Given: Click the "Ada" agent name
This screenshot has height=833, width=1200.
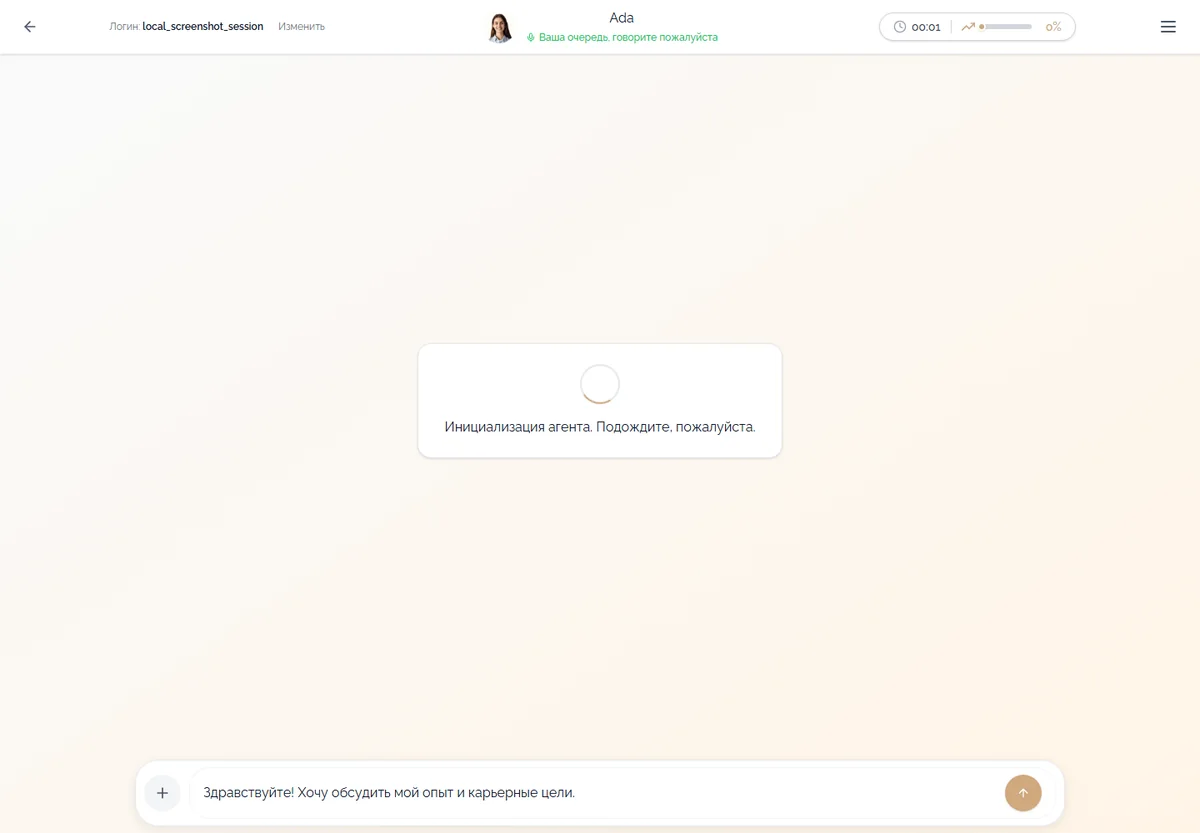Looking at the screenshot, I should 622,18.
